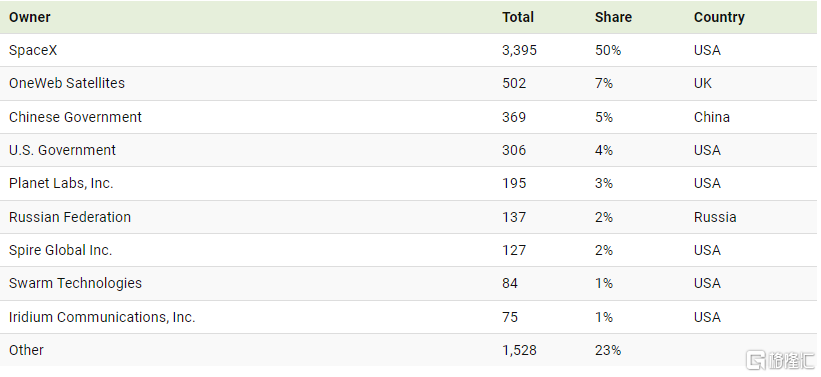Select Spire Global Inc. cell
Image resolution: width=821 pixels, height=377 pixels.
60,250
